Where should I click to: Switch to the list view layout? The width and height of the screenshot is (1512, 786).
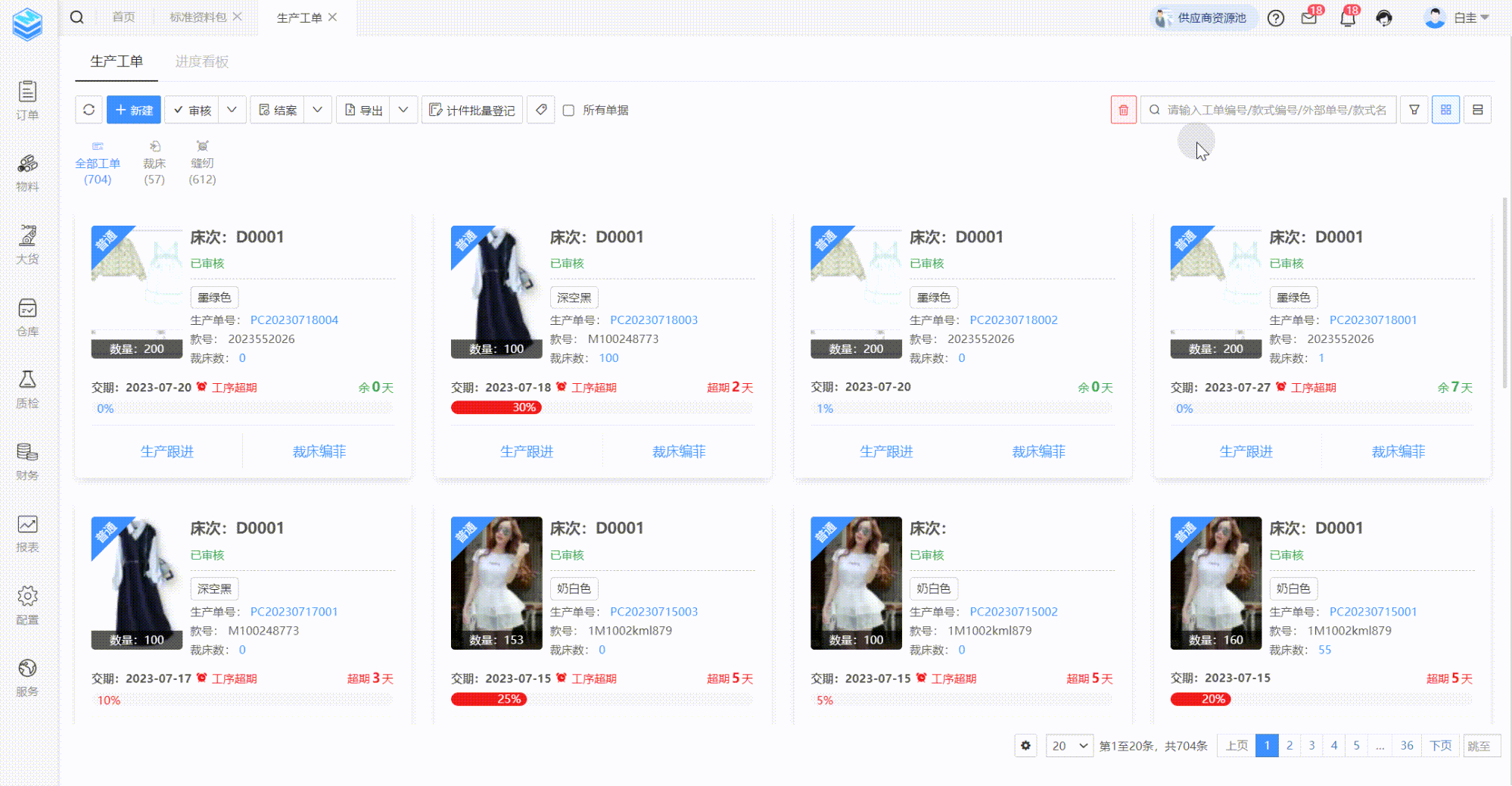1477,110
